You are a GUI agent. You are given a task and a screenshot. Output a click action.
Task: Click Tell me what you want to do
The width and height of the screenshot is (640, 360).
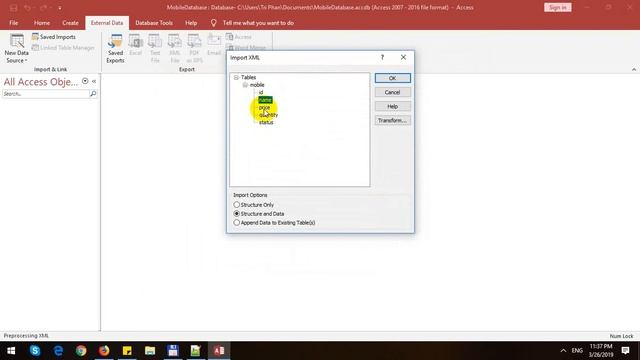click(258, 23)
